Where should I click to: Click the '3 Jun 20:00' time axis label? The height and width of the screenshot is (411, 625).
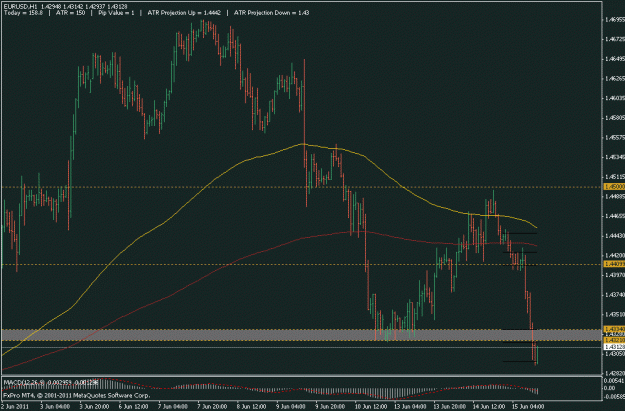click(94, 407)
